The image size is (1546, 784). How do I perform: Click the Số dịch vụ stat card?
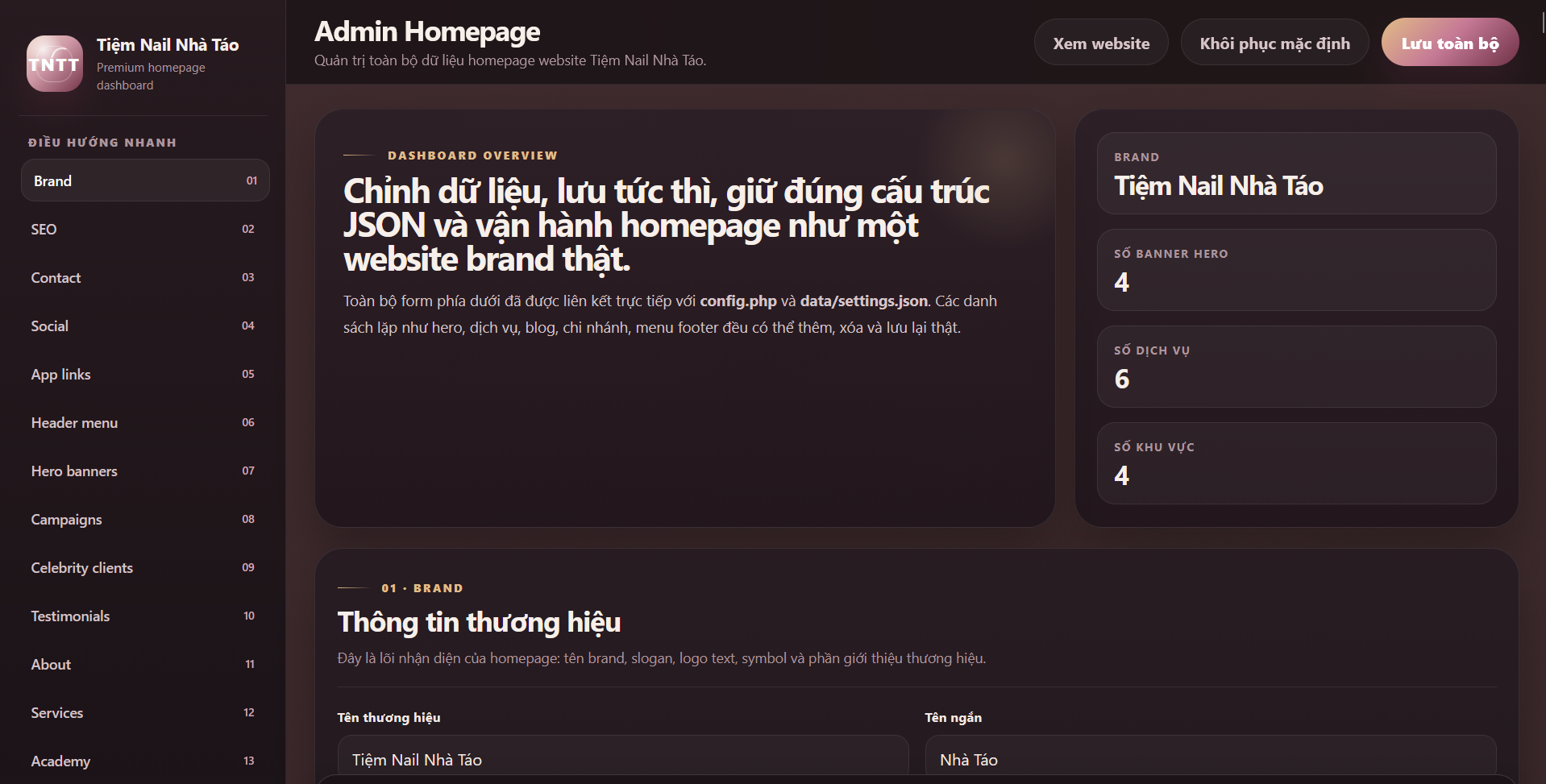pyautogui.click(x=1296, y=367)
